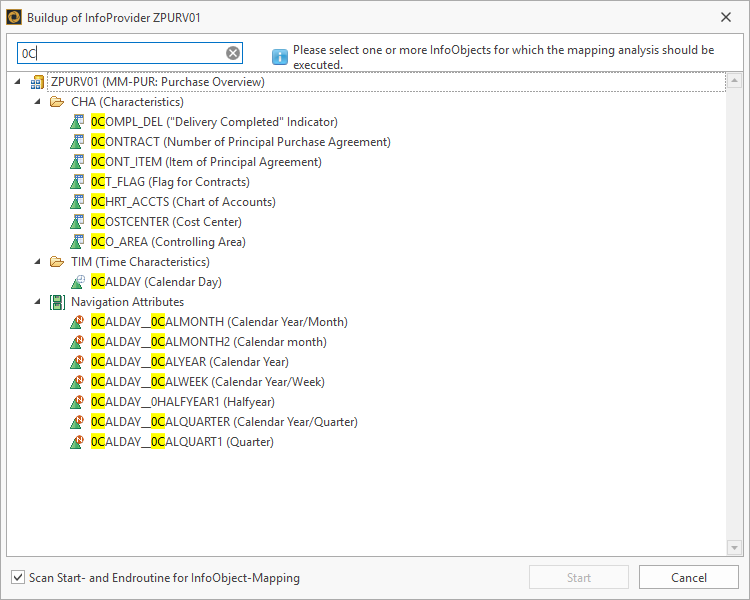
Task: Collapse the ZPURV01 root node
Action: pyautogui.click(x=20, y=82)
